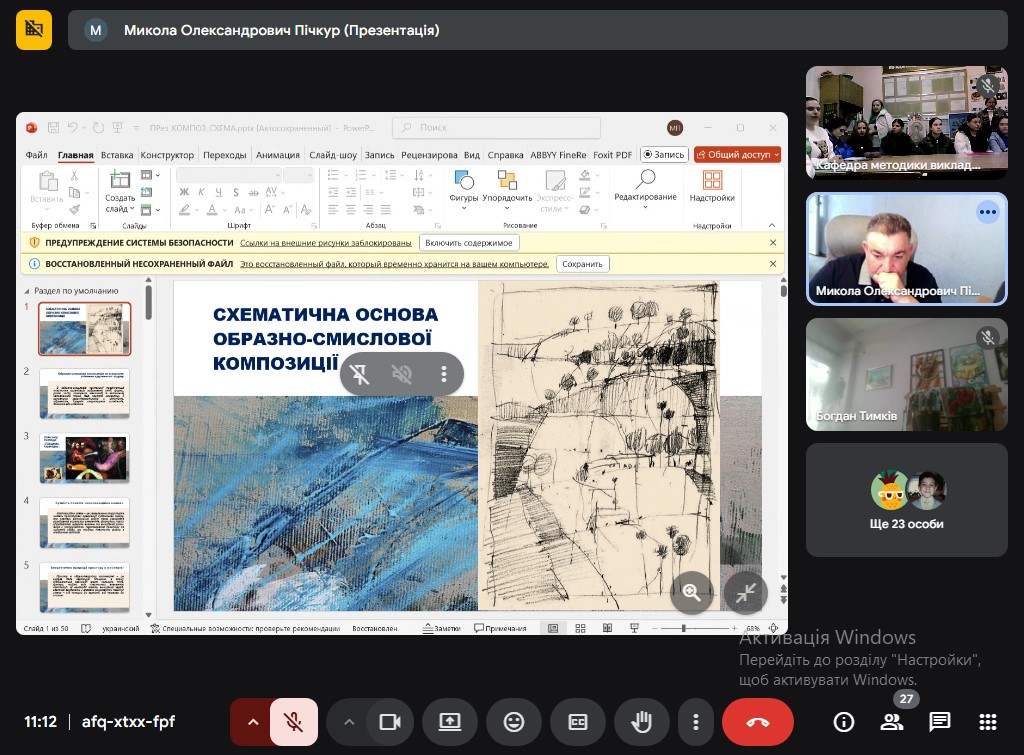Open the chat messages panel
This screenshot has width=1024, height=755.
(x=939, y=722)
